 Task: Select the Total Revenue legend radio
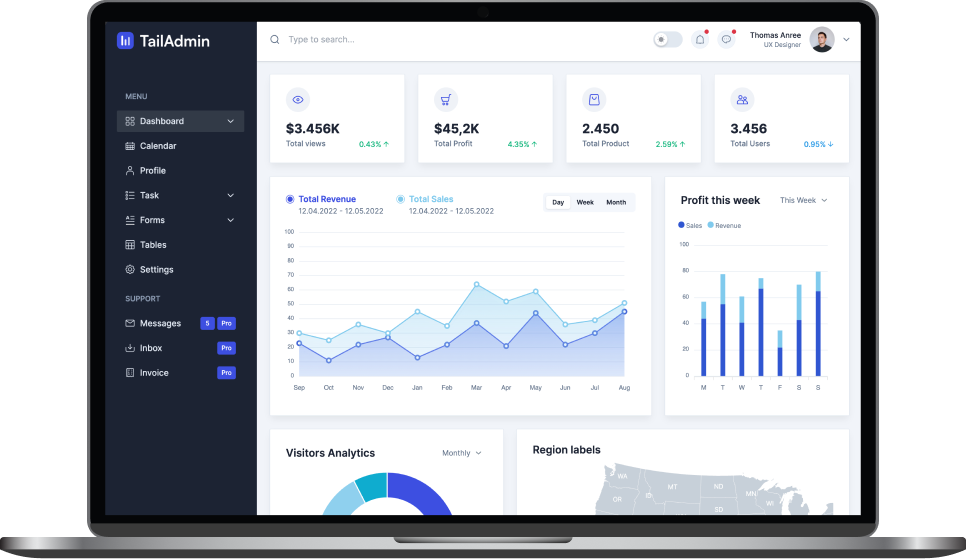[290, 199]
